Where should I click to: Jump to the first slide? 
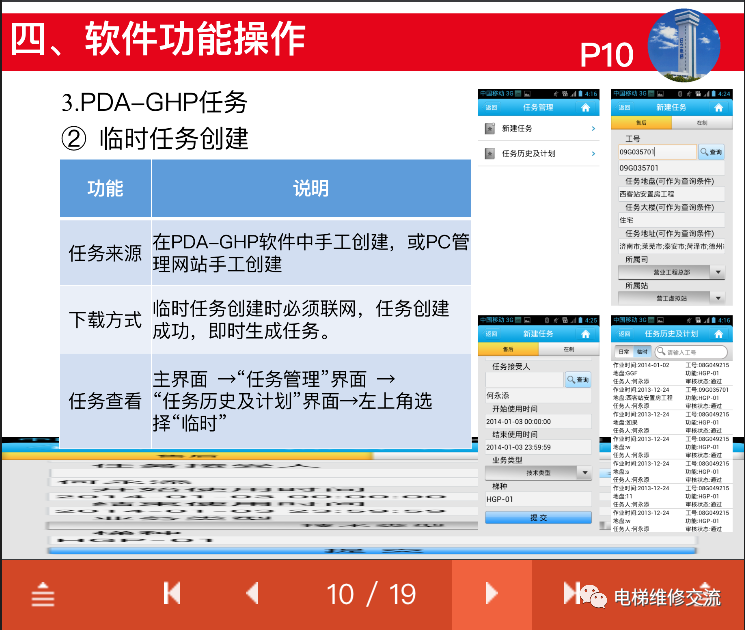(172, 593)
